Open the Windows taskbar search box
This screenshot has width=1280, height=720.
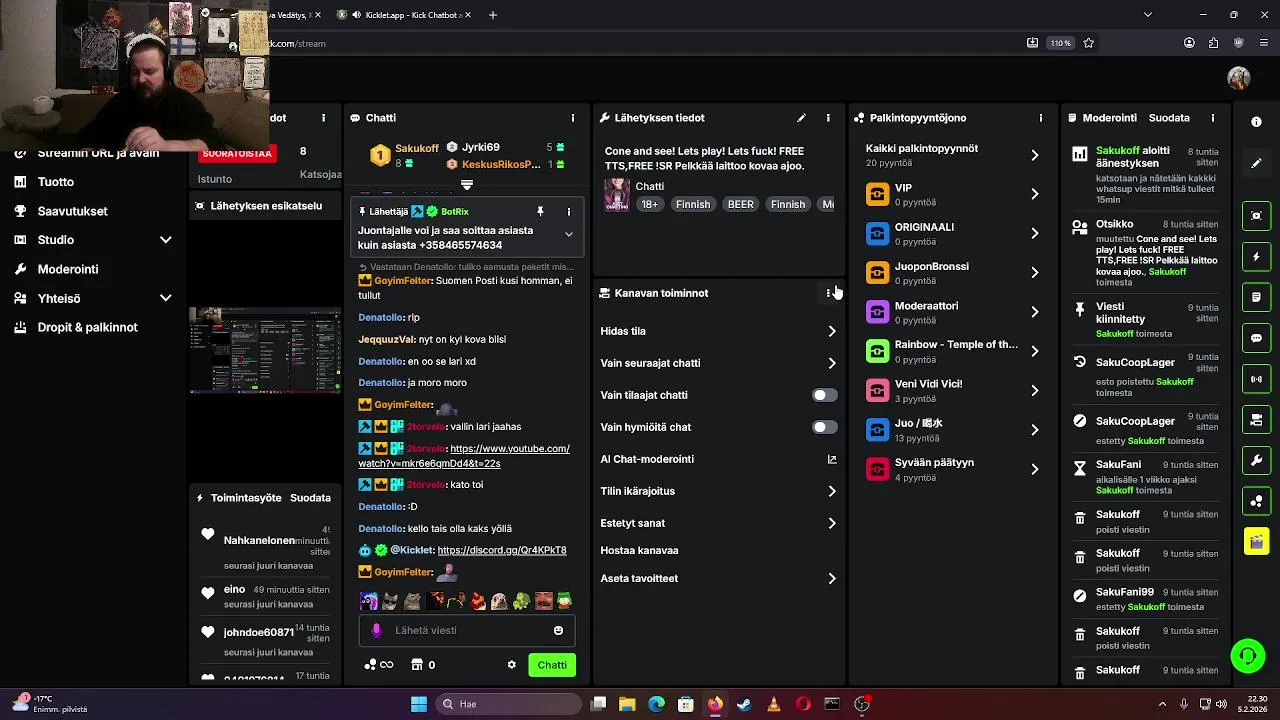(507, 704)
